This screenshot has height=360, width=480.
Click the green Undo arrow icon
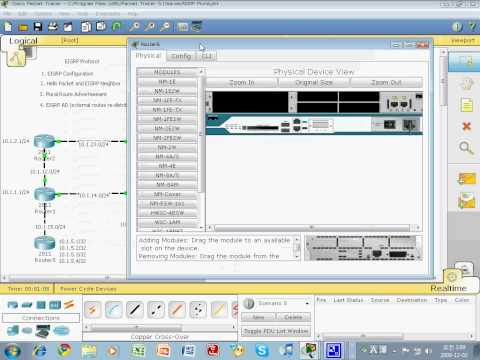[116, 27]
